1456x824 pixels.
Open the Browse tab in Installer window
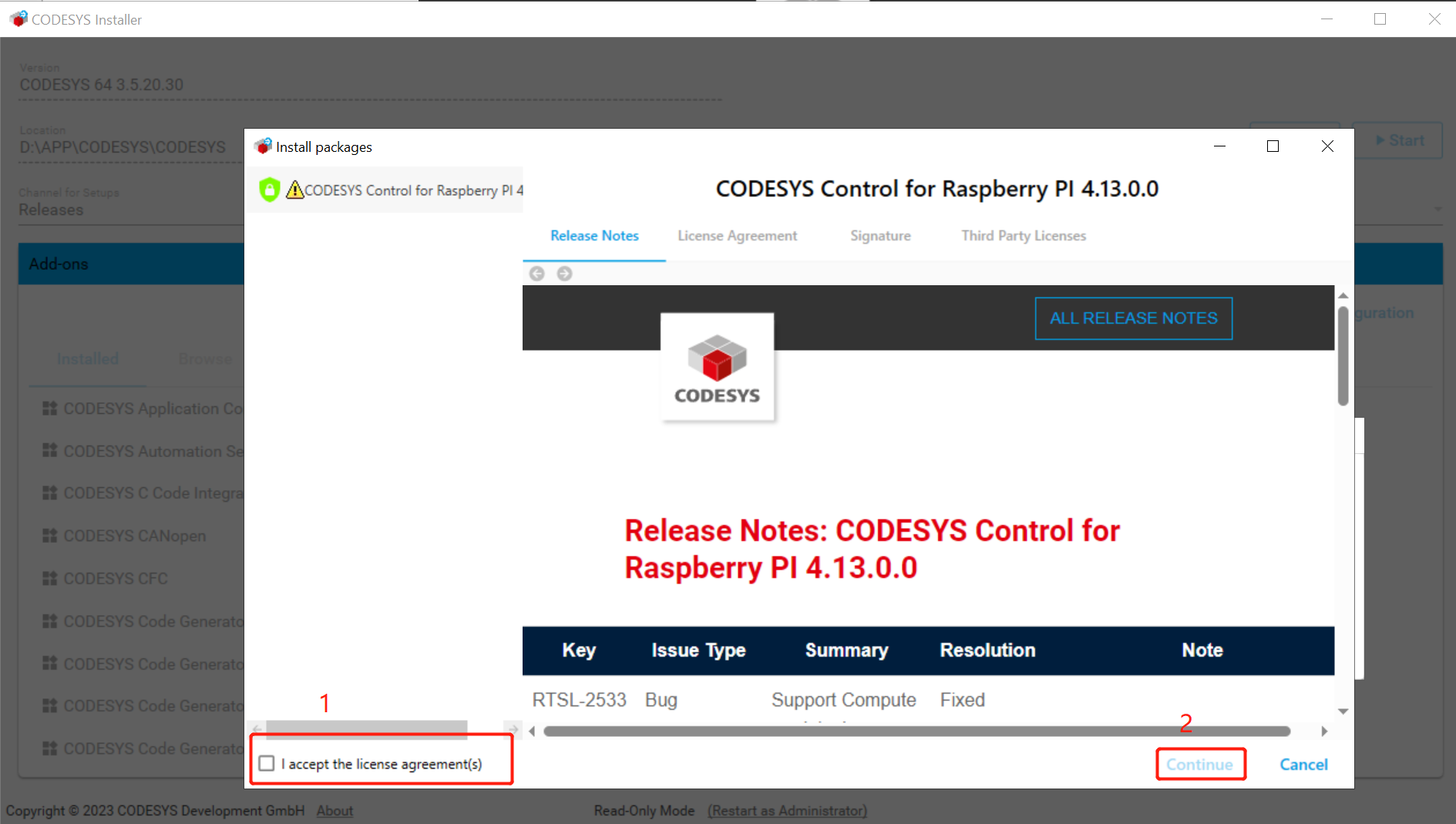205,358
